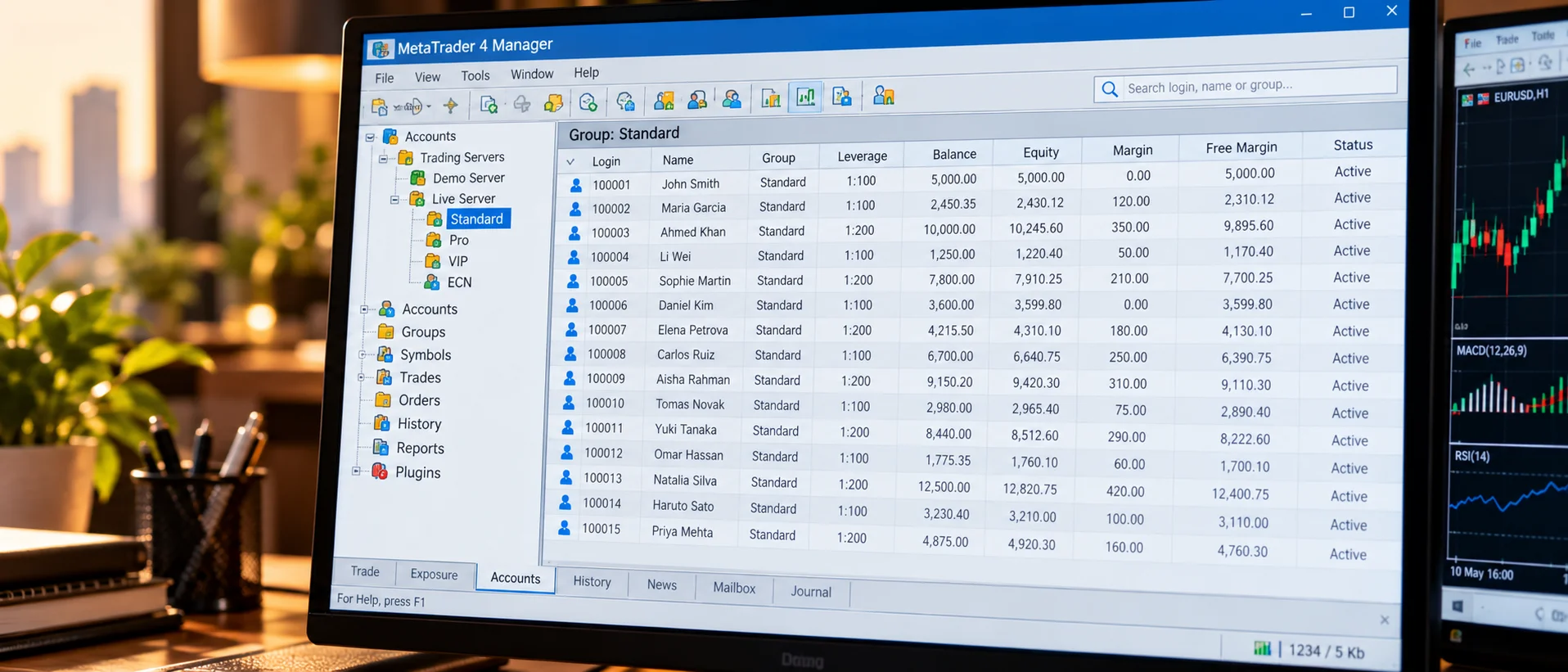Open Reports in the navigator tree
Image resolution: width=1568 pixels, height=672 pixels.
click(420, 449)
